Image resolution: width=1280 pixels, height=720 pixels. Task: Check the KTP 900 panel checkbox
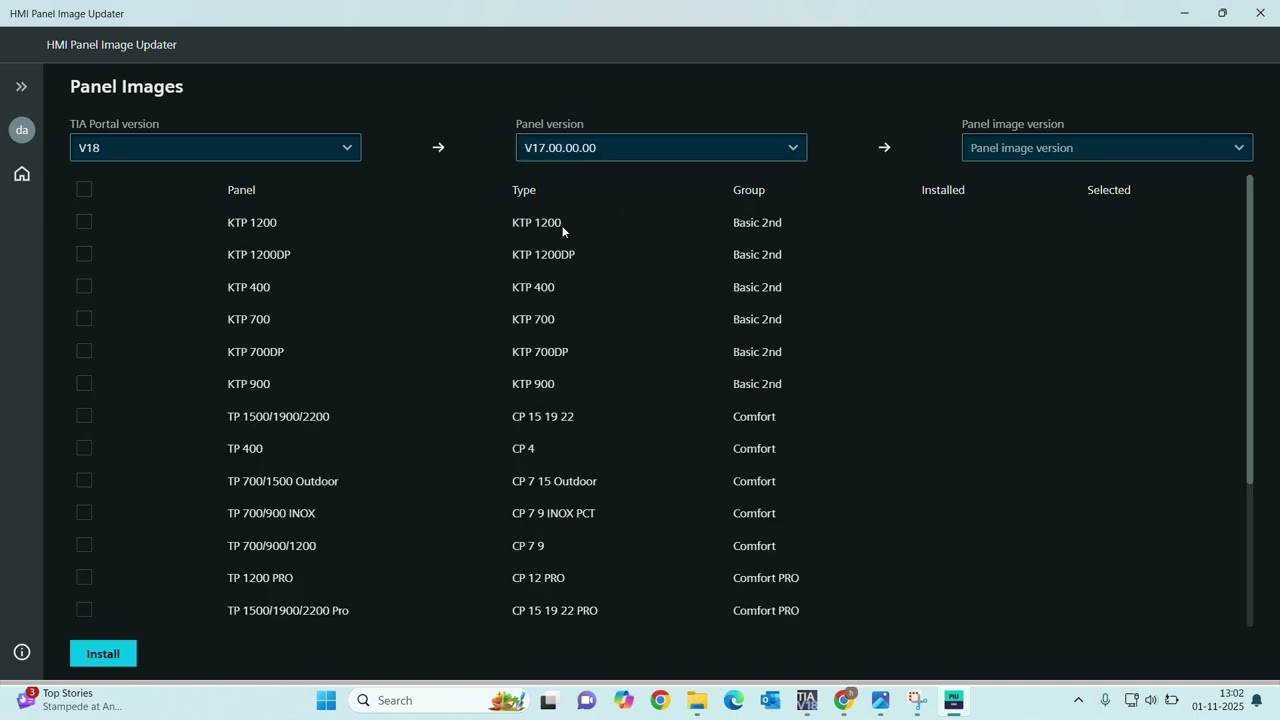tap(84, 383)
